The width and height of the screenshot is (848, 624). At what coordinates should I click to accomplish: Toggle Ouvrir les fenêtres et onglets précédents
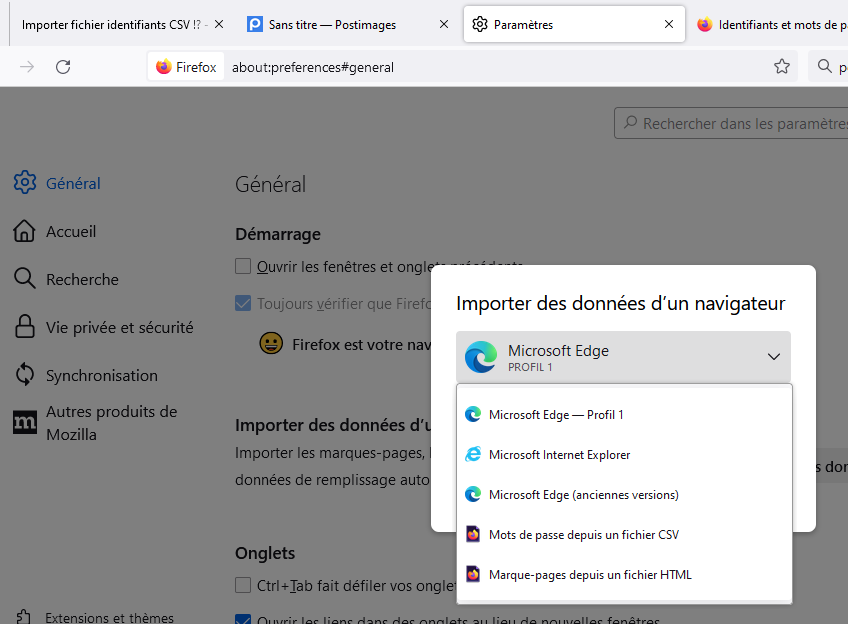(x=243, y=266)
